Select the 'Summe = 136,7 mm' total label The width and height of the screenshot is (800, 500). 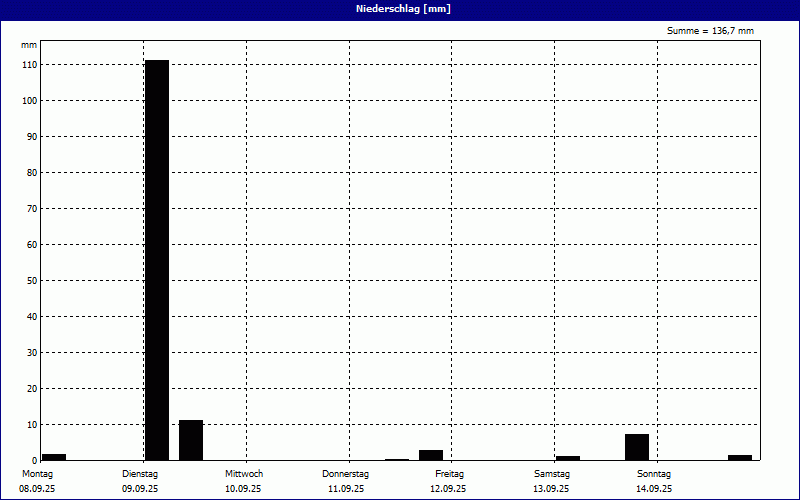(x=710, y=31)
